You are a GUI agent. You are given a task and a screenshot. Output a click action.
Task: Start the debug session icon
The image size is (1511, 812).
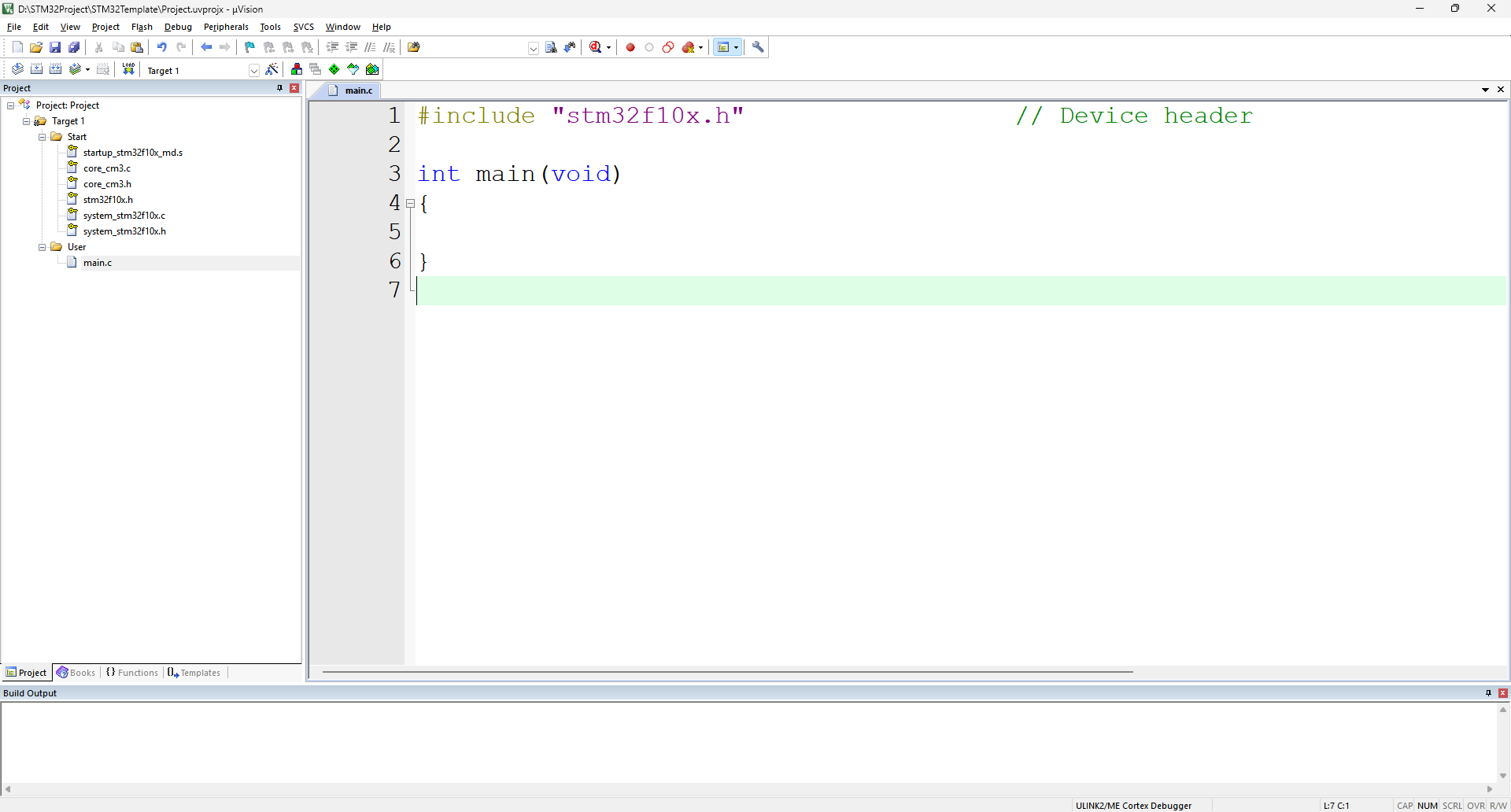596,47
